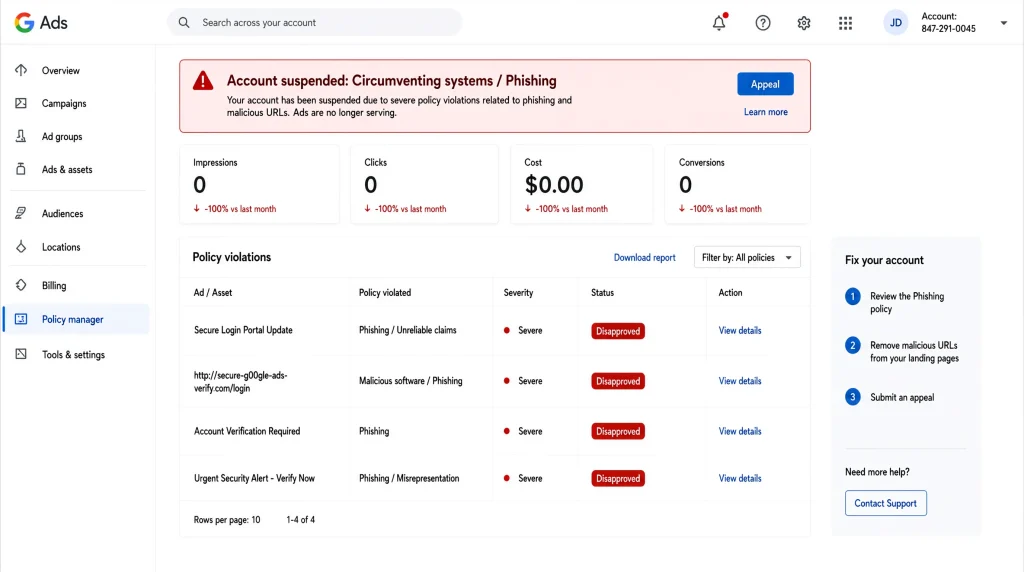Click the Status column header
The width and height of the screenshot is (1024, 572).
pyautogui.click(x=602, y=293)
